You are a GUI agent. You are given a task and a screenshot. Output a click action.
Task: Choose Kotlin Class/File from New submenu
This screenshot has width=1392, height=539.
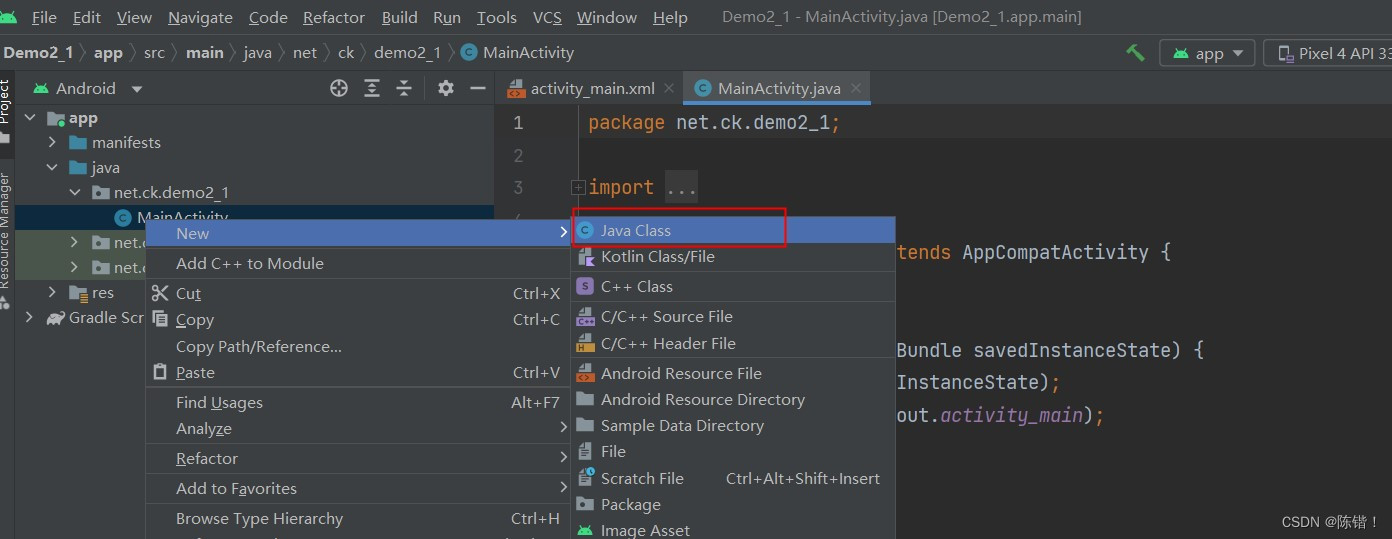tap(733, 257)
